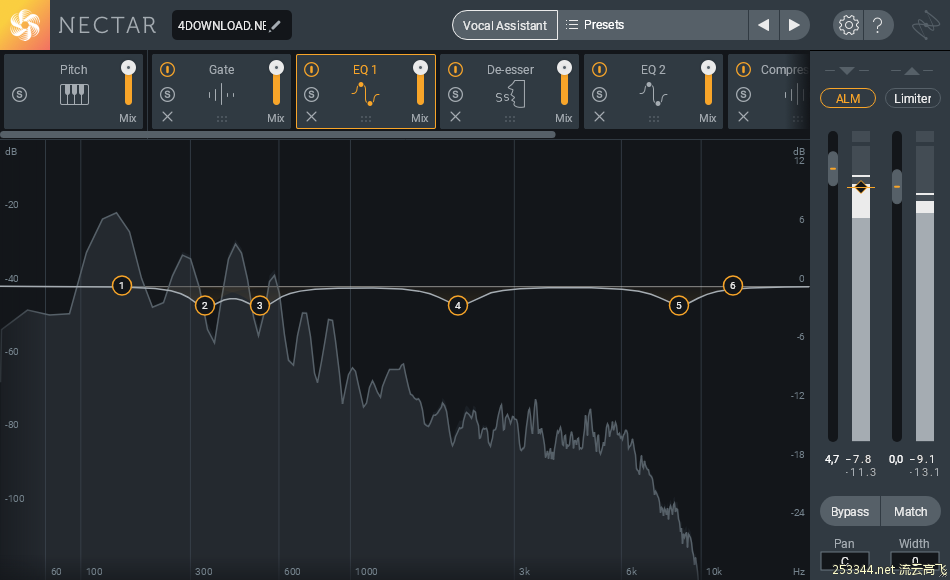Click the piano keyboard icon in Pitch module
Image resolution: width=950 pixels, height=580 pixels.
(75, 95)
